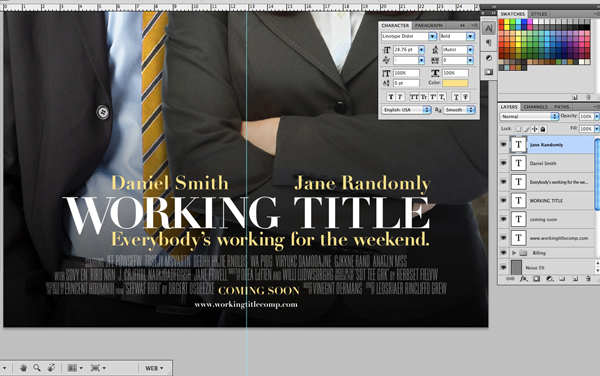The width and height of the screenshot is (600, 376).
Task: Lock all with the padlock icon
Action: click(543, 129)
